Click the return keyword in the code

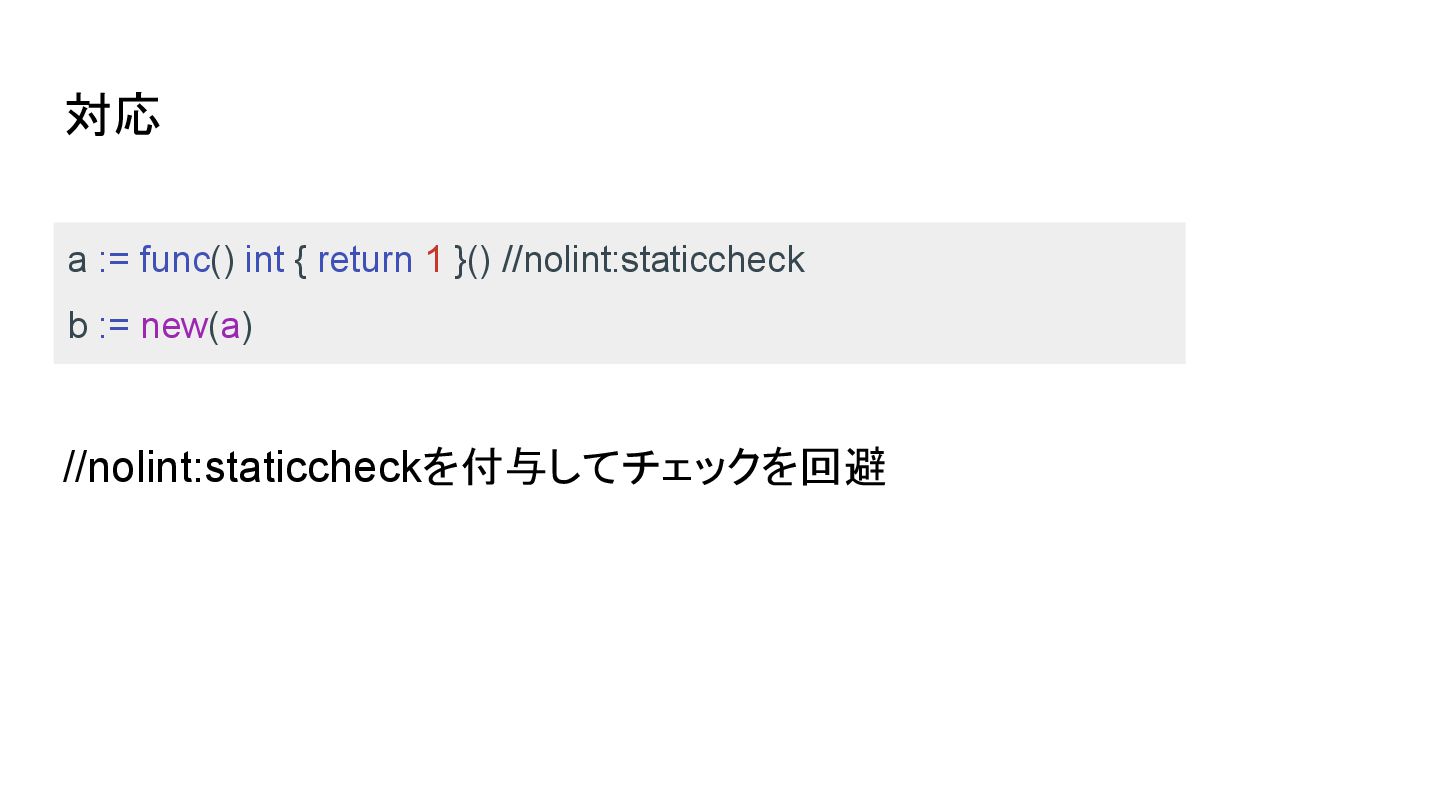coord(364,260)
